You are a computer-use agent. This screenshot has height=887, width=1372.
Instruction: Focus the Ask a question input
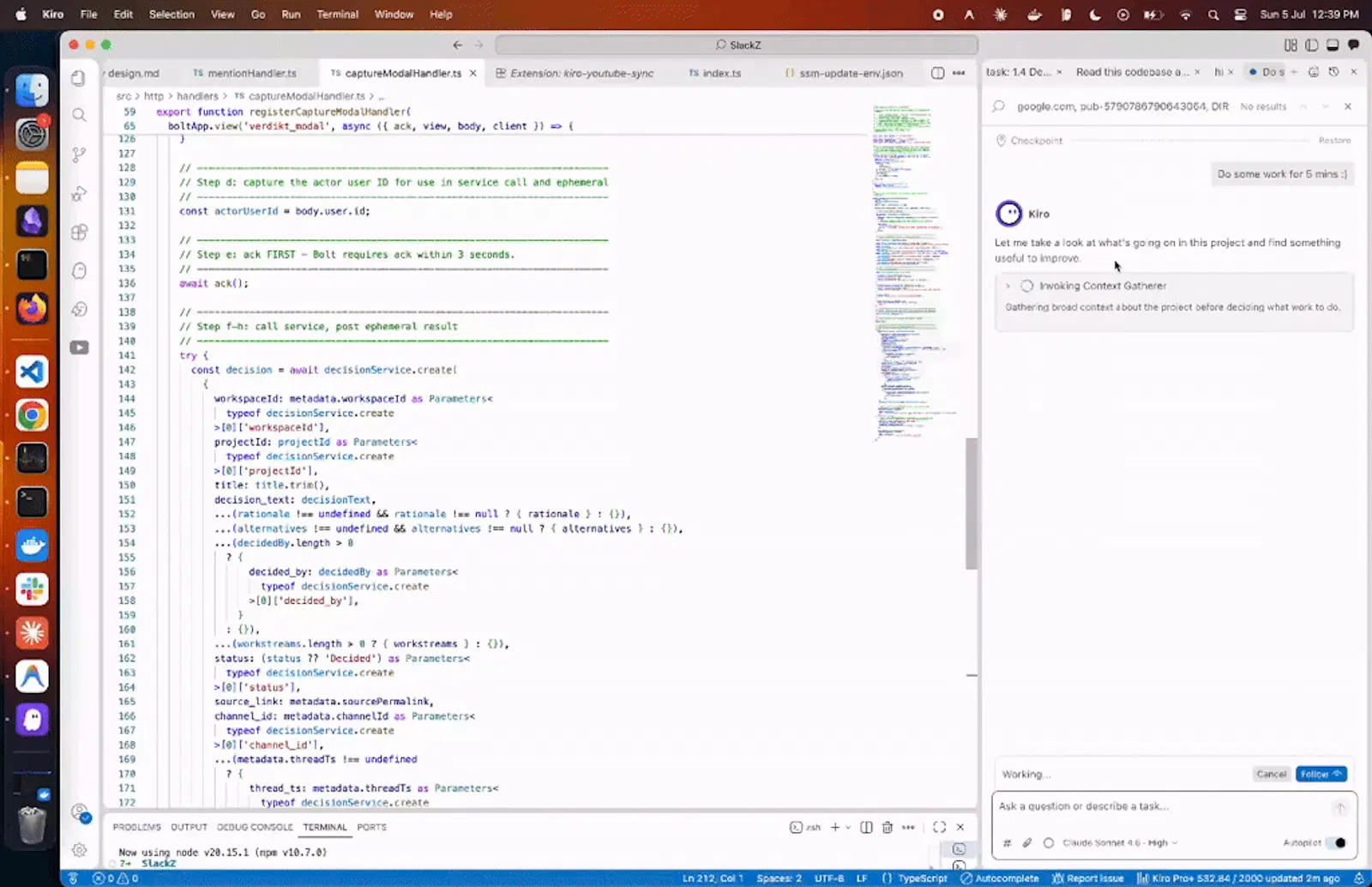[1162, 806]
